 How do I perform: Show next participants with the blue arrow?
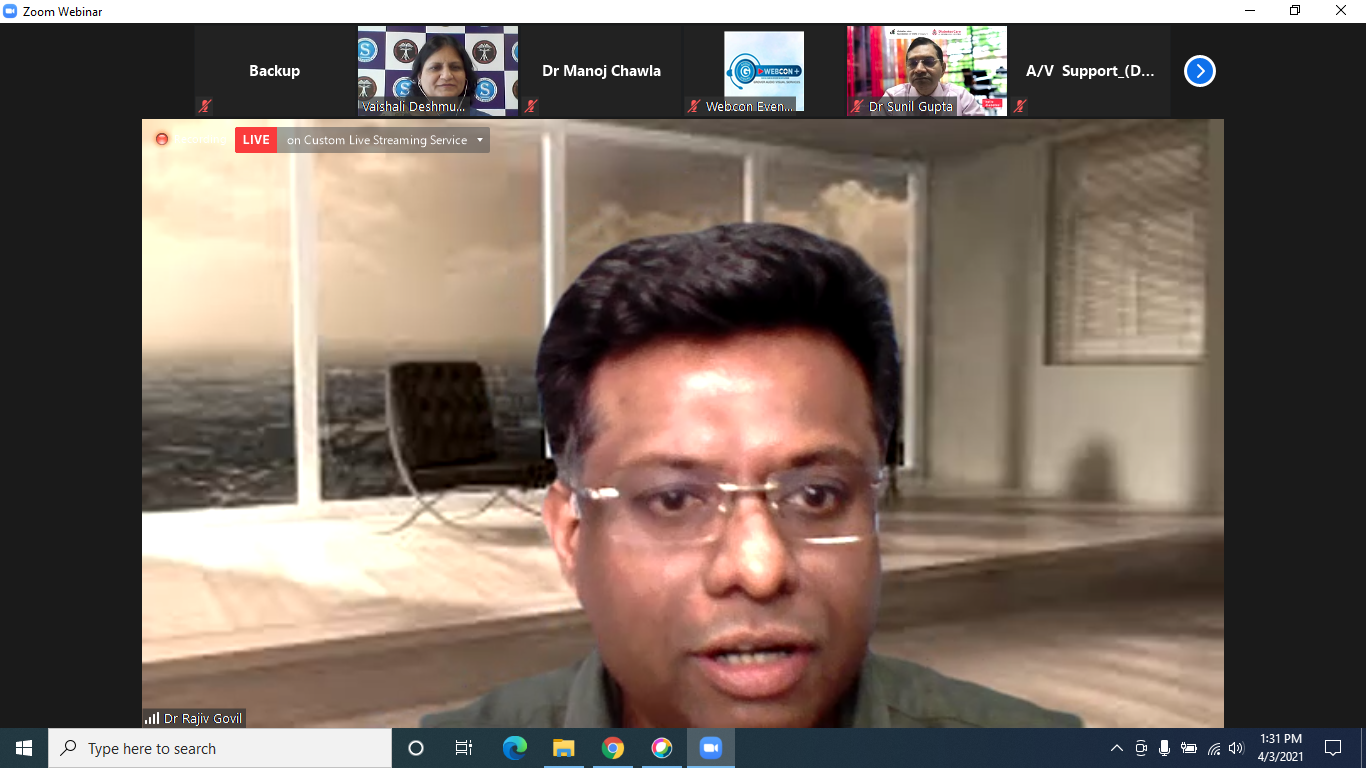1199,71
